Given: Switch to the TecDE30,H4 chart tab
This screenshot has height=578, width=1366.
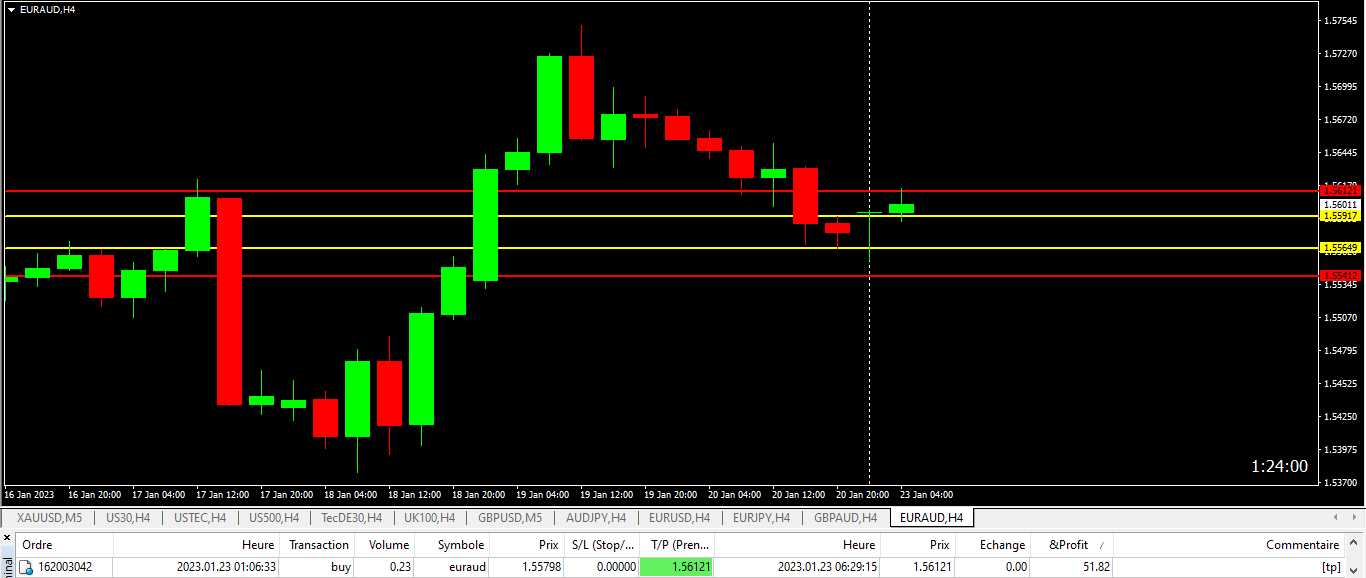Looking at the screenshot, I should click(352, 517).
